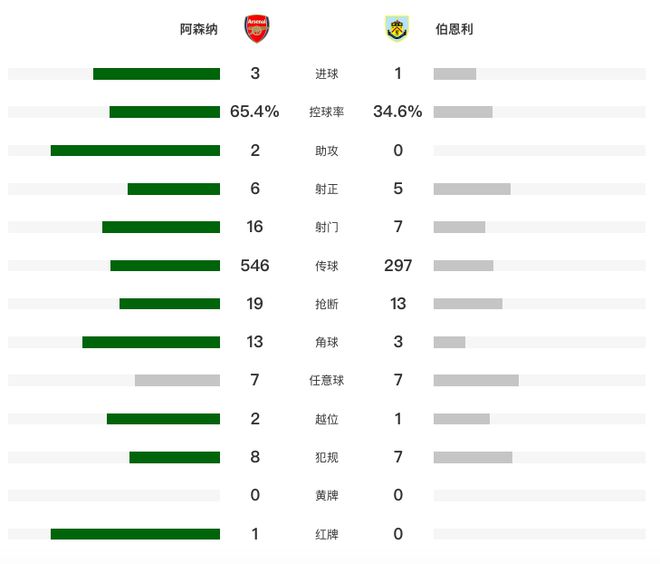The height and width of the screenshot is (564, 660).
Task: Click Arsenal's green 助攻 bar
Action: coord(135,151)
